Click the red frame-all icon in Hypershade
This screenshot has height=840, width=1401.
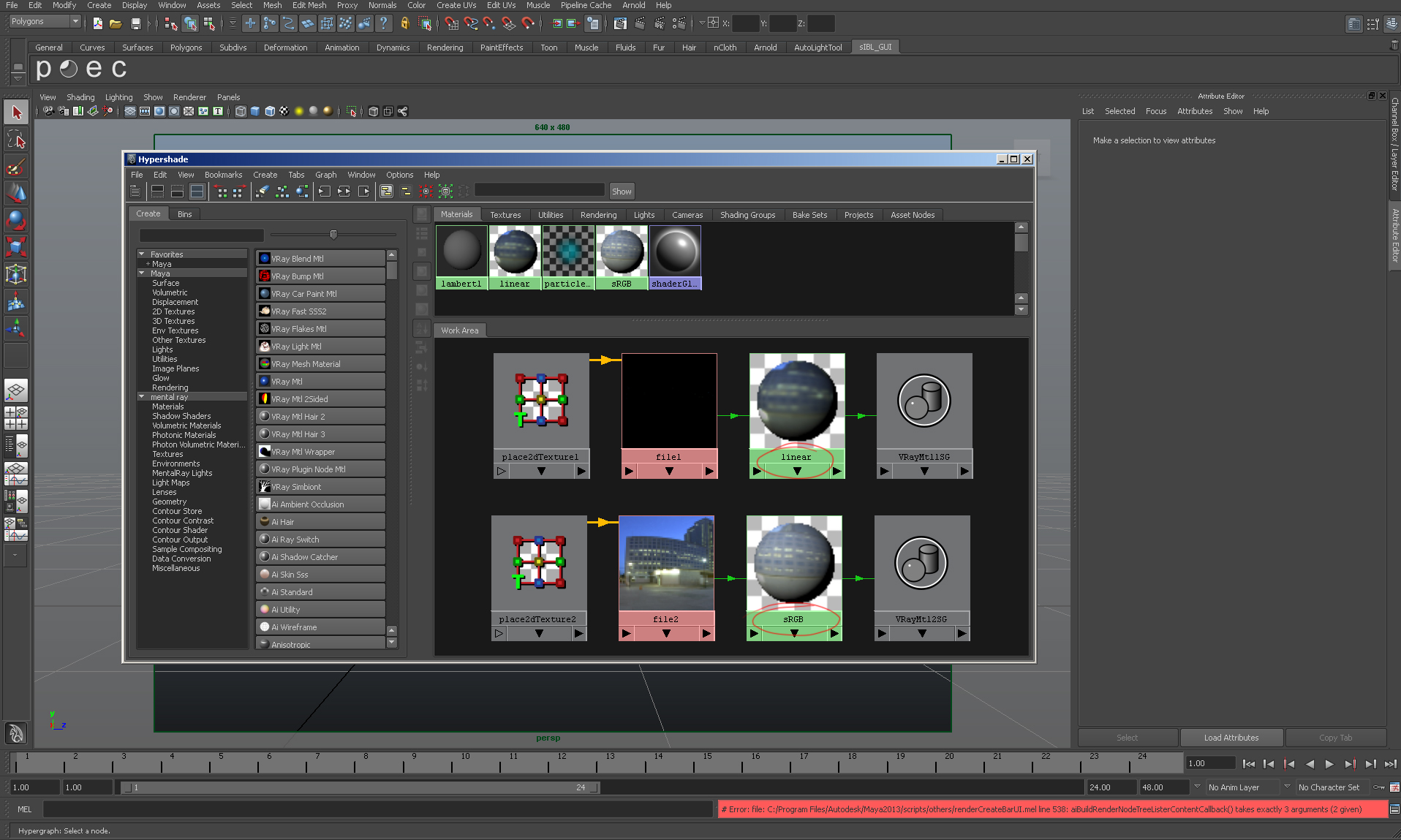click(426, 192)
